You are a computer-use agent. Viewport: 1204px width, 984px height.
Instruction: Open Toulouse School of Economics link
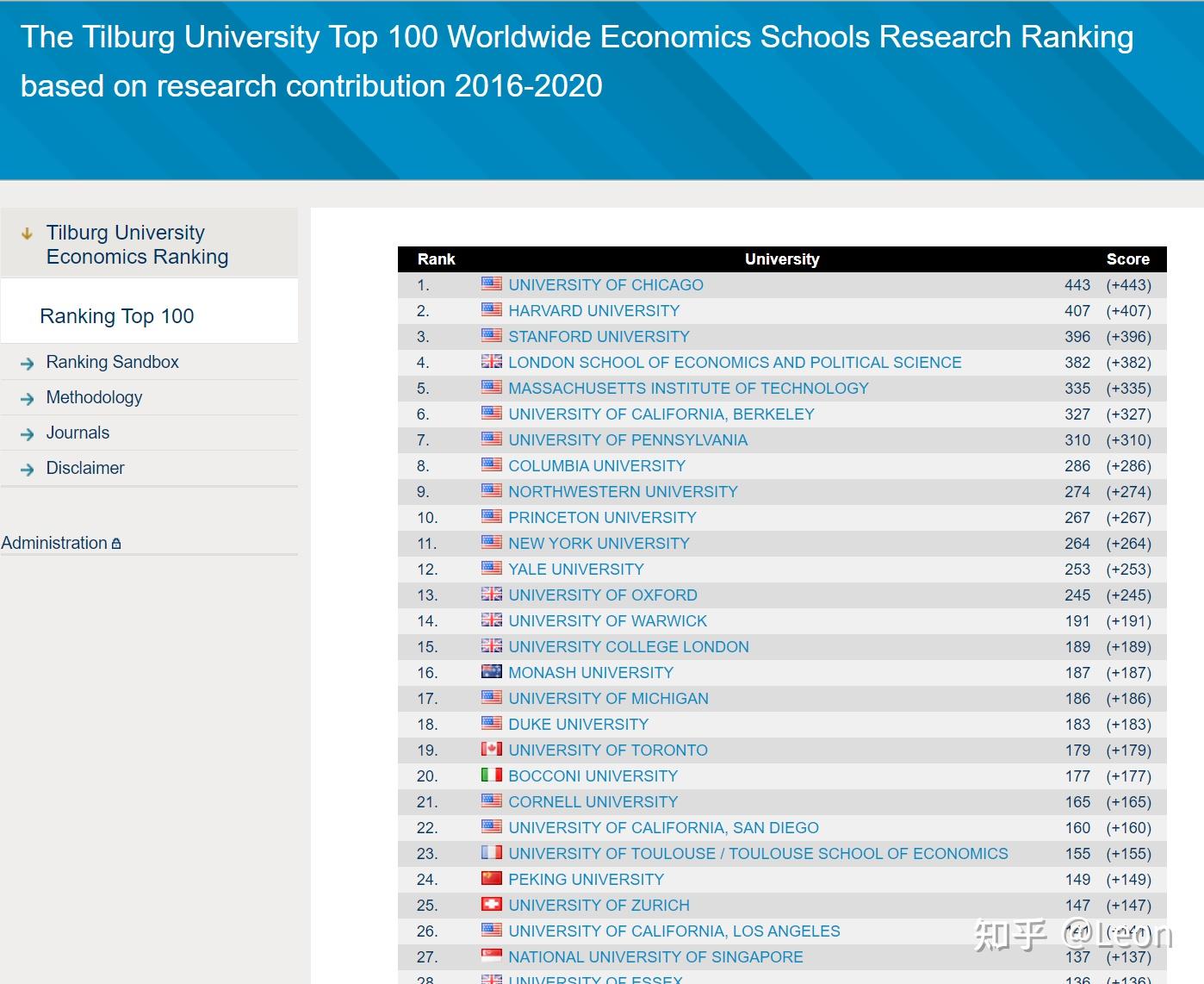tap(758, 854)
